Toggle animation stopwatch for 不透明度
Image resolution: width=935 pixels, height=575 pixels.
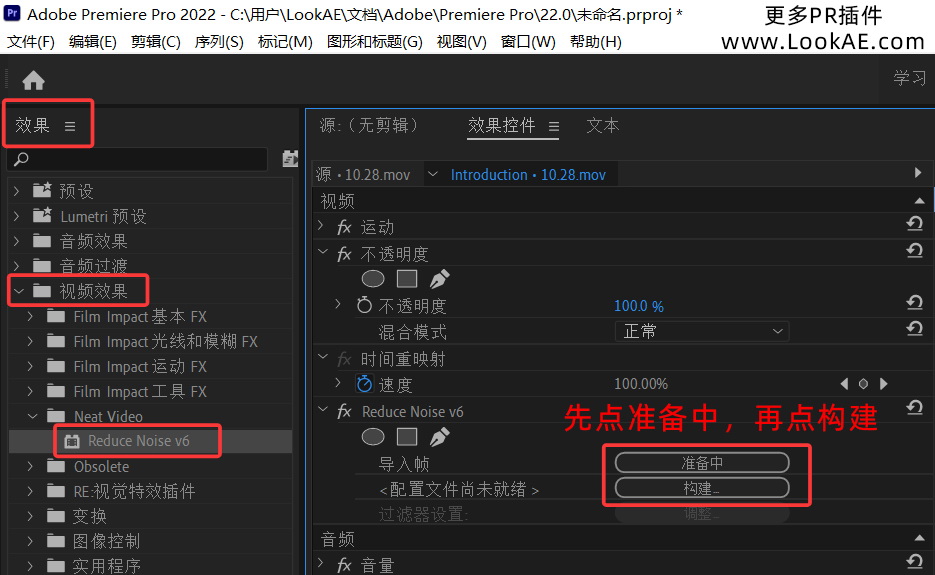point(365,306)
